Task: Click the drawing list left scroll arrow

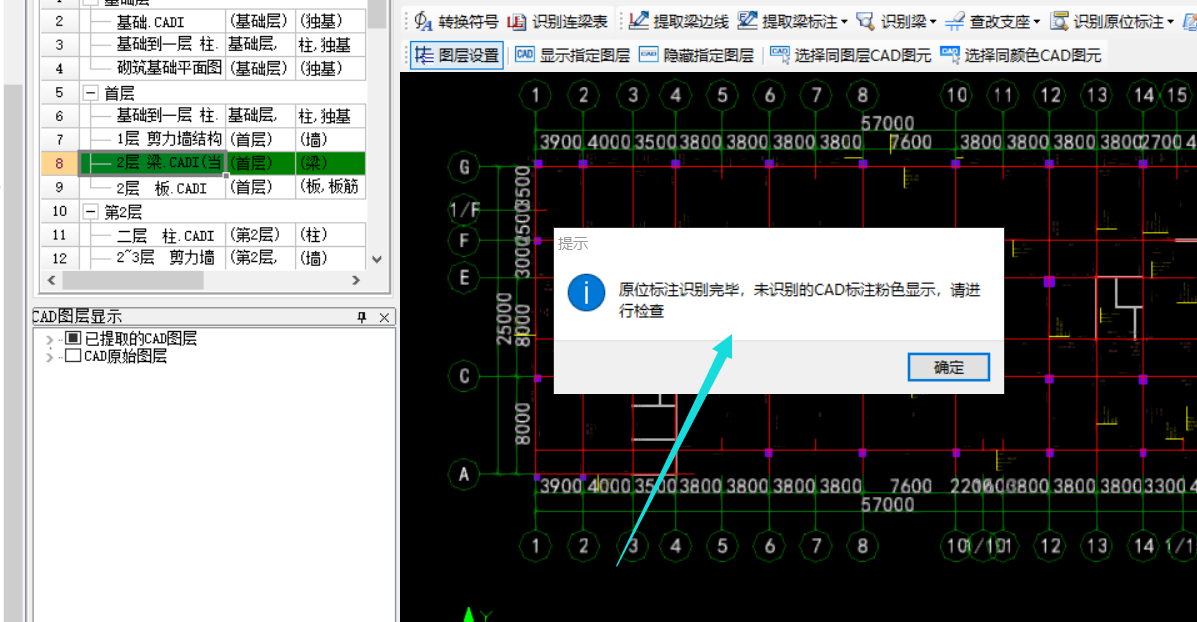Action: [x=51, y=280]
